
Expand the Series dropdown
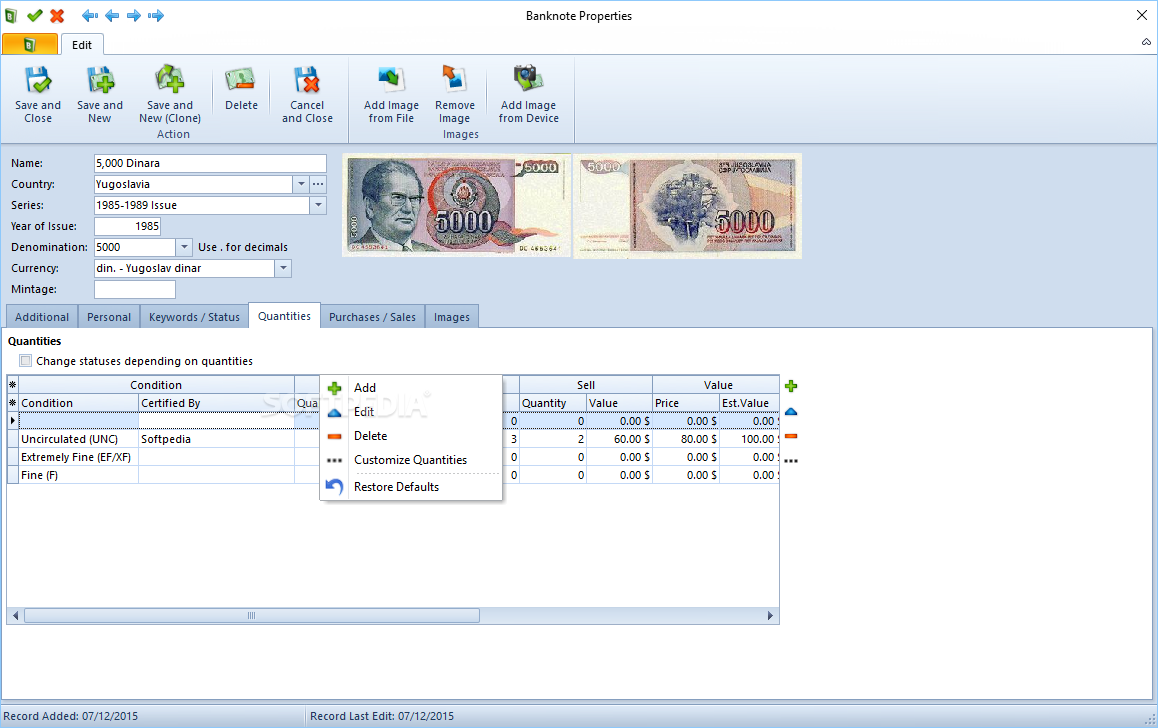click(x=318, y=205)
